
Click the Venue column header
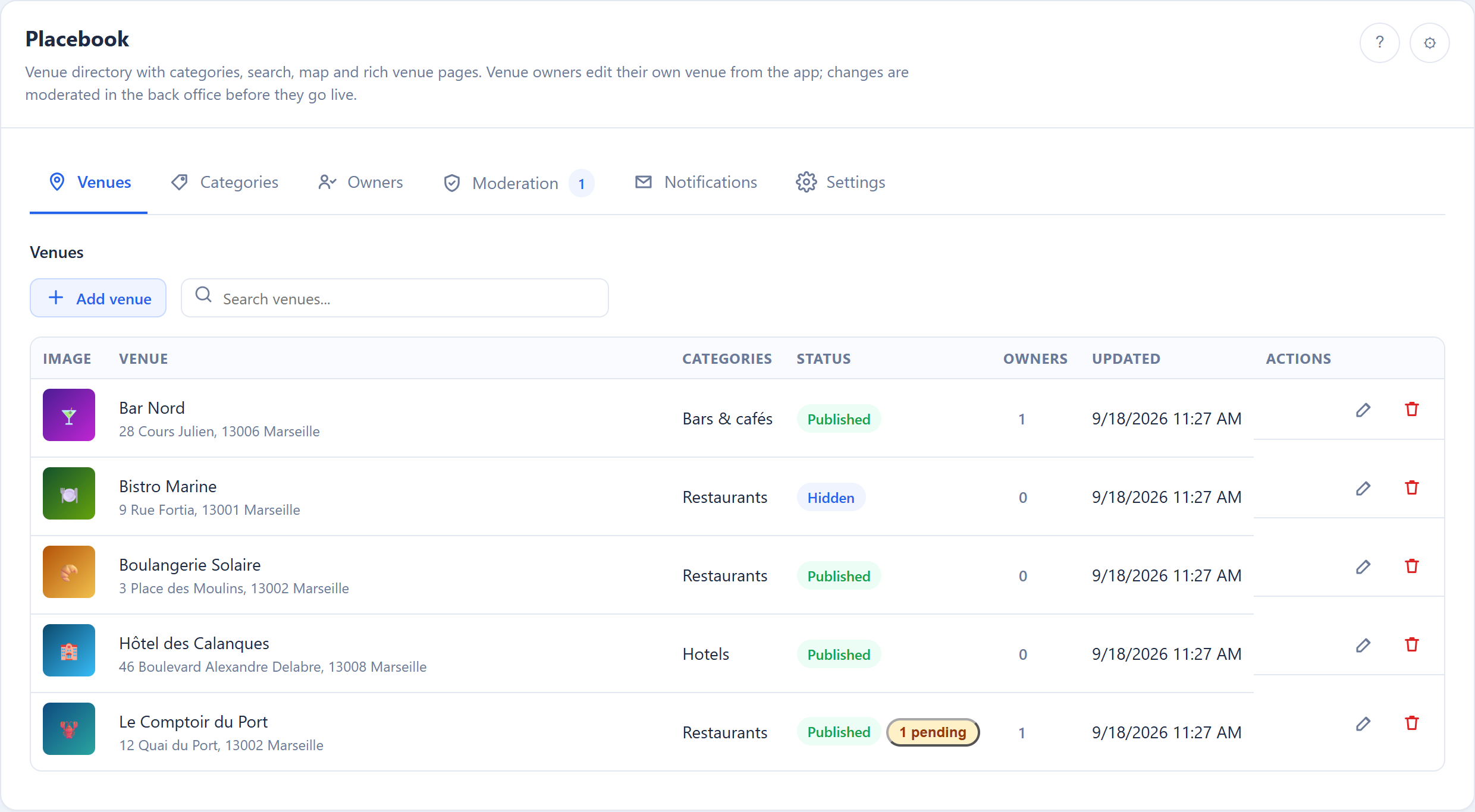point(143,358)
